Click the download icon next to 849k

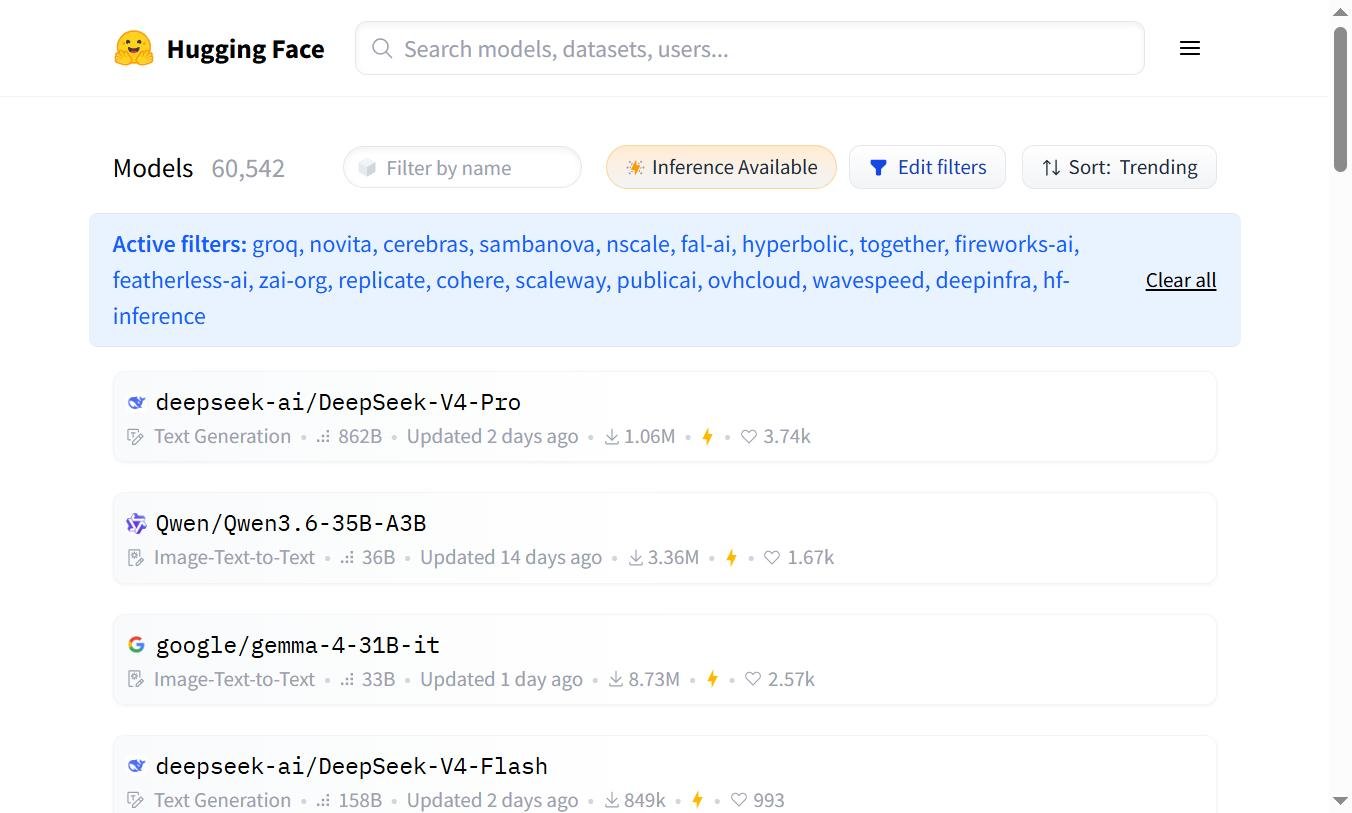pyautogui.click(x=611, y=800)
